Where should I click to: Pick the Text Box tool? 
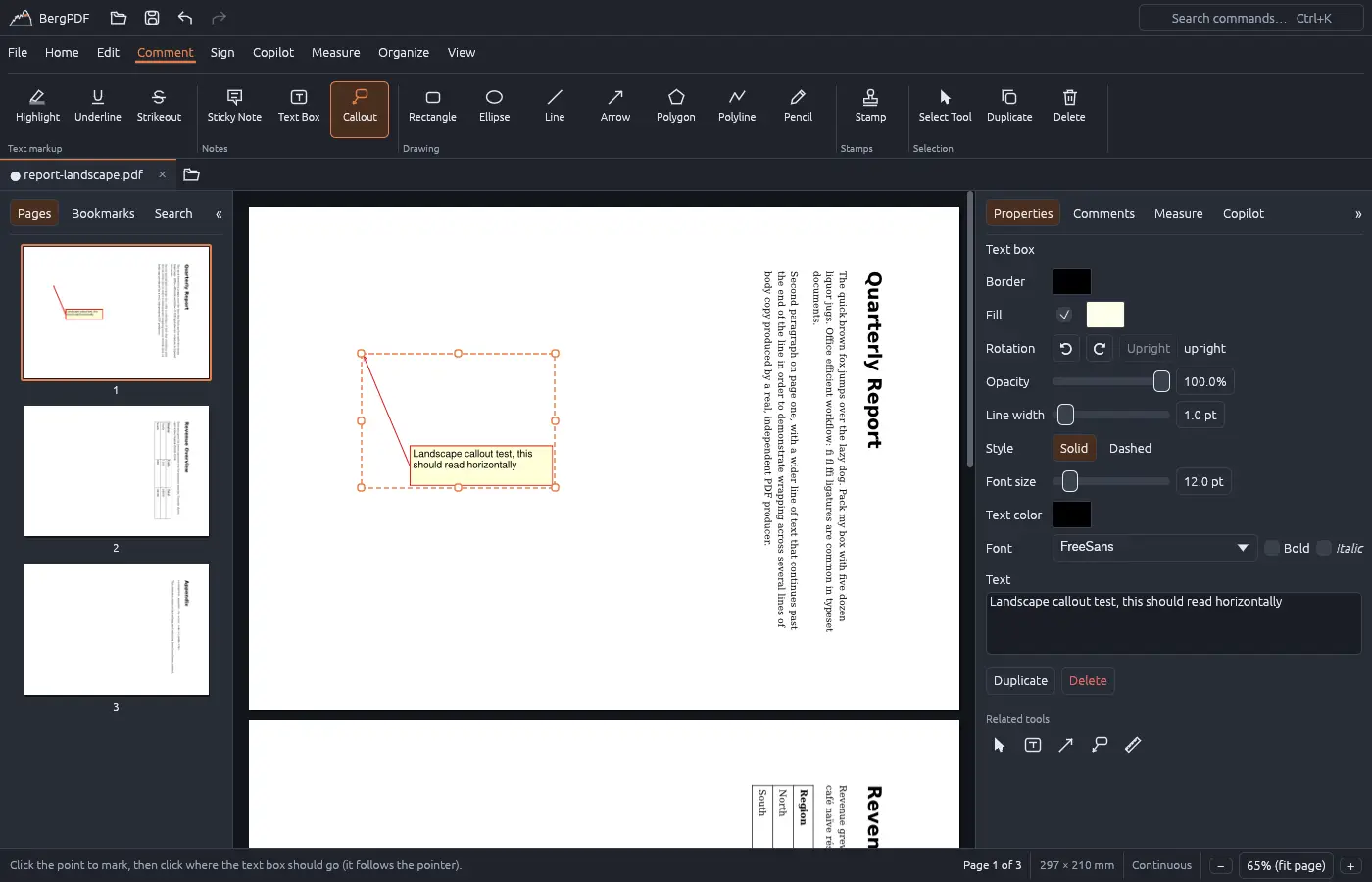[299, 108]
